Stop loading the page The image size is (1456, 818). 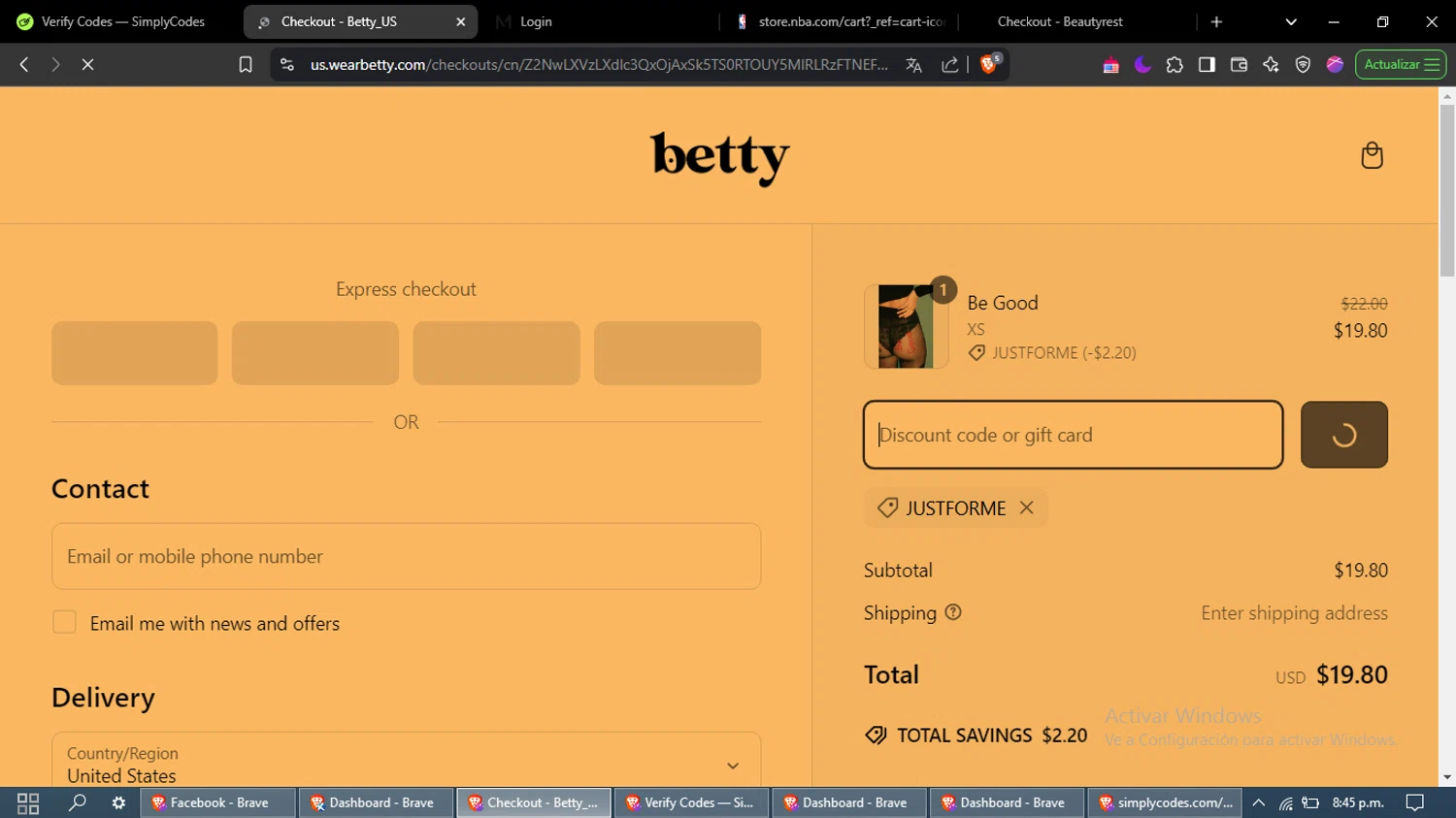[87, 64]
